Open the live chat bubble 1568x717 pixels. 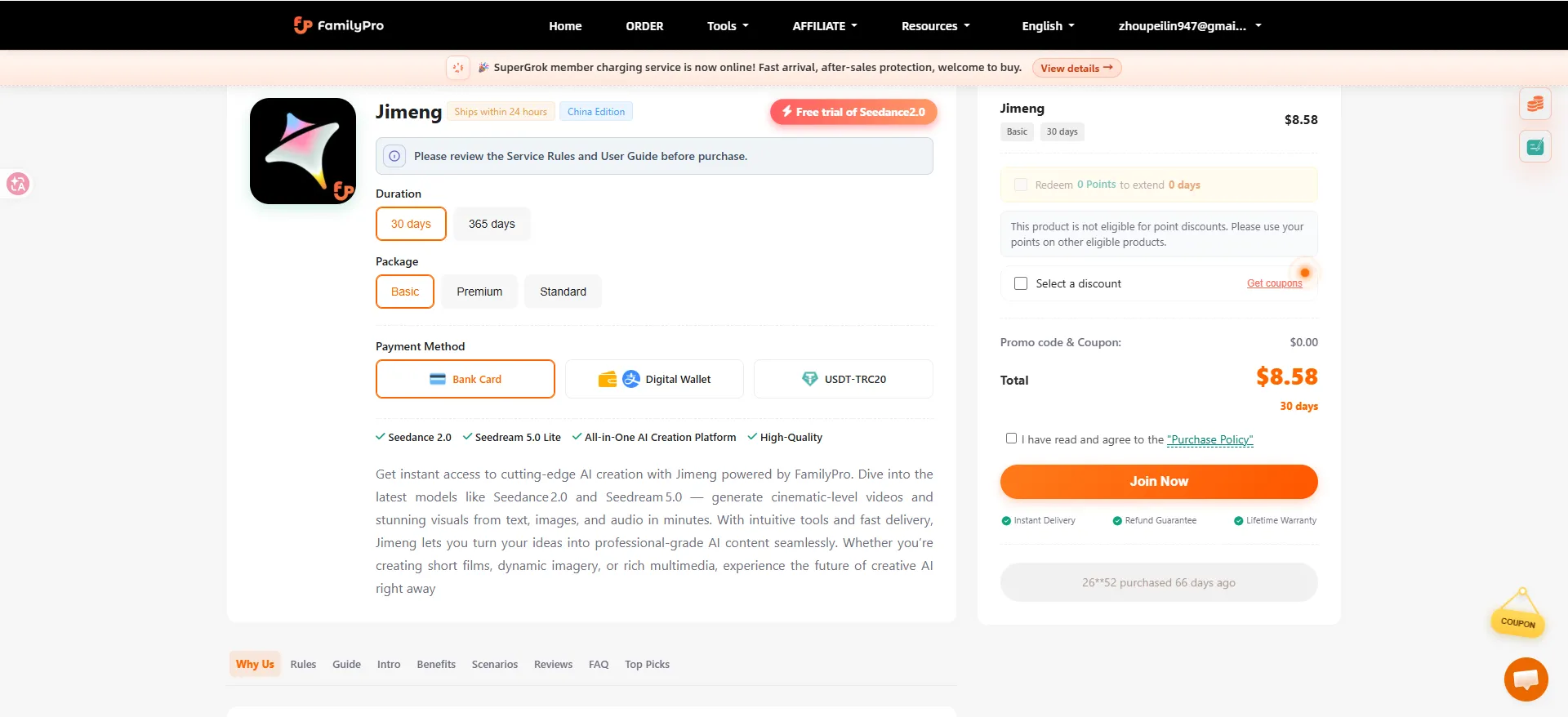point(1526,679)
